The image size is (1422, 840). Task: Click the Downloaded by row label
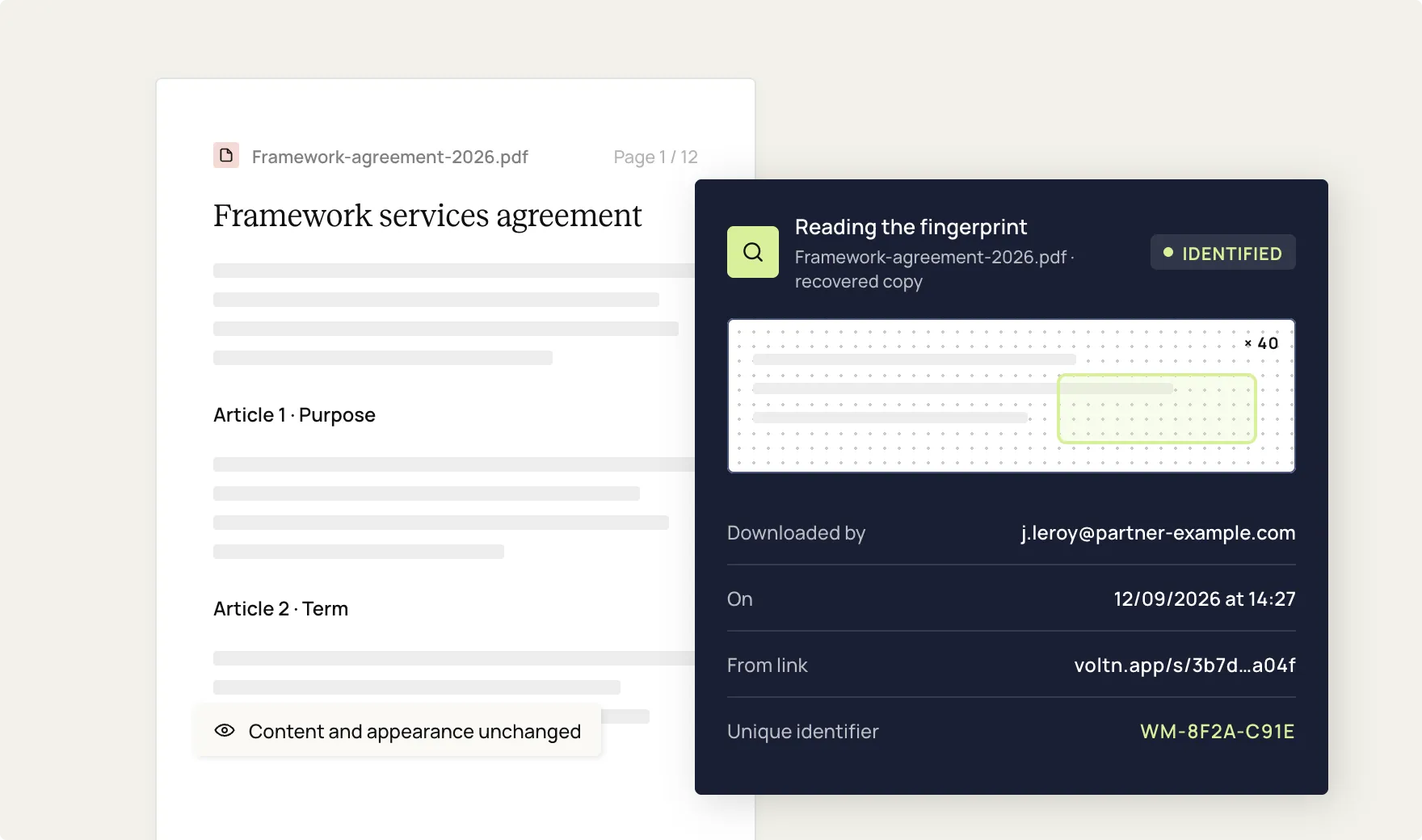pos(796,533)
